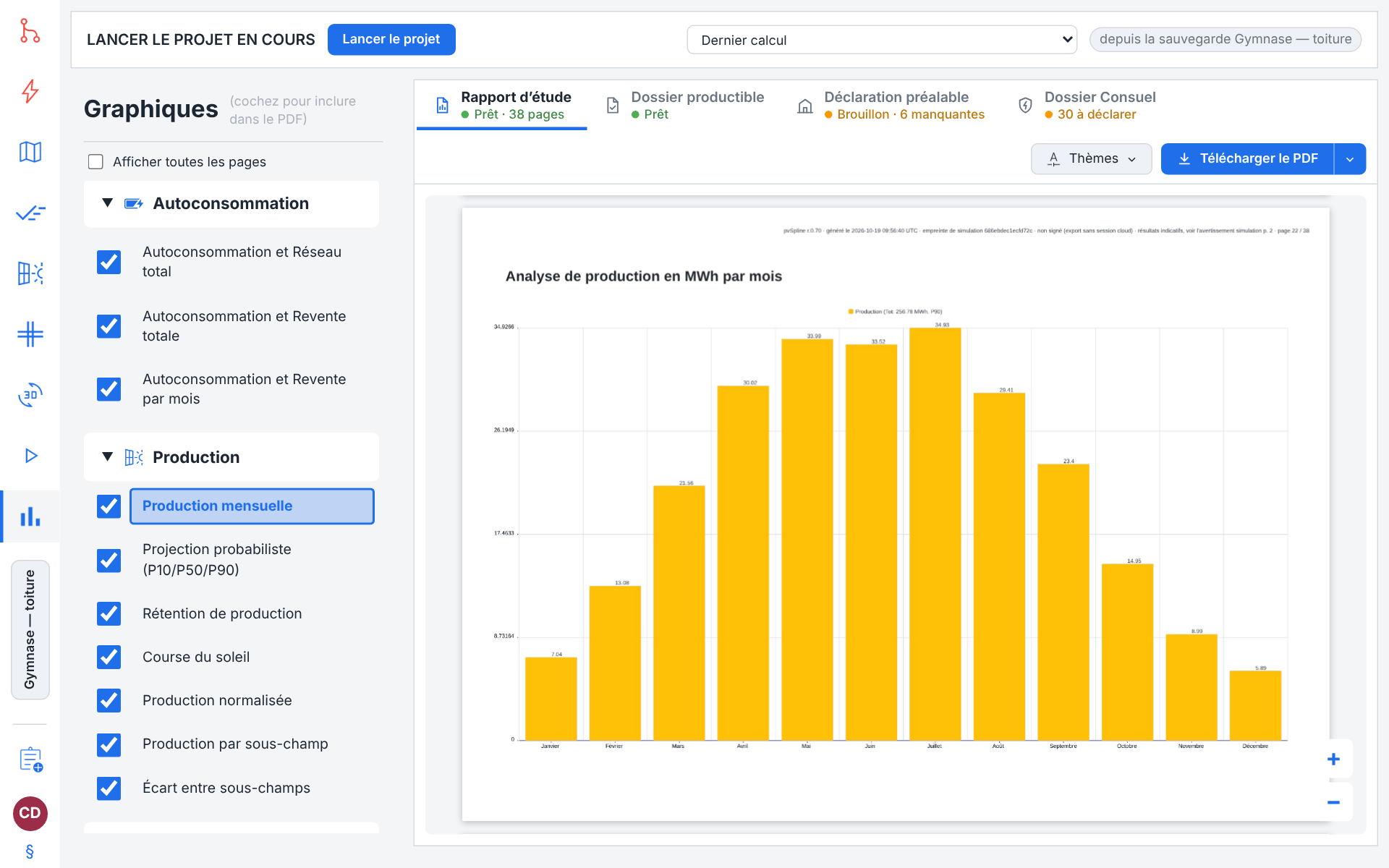Open the grid hash sidebar icon
The width and height of the screenshot is (1389, 868).
pyautogui.click(x=30, y=334)
